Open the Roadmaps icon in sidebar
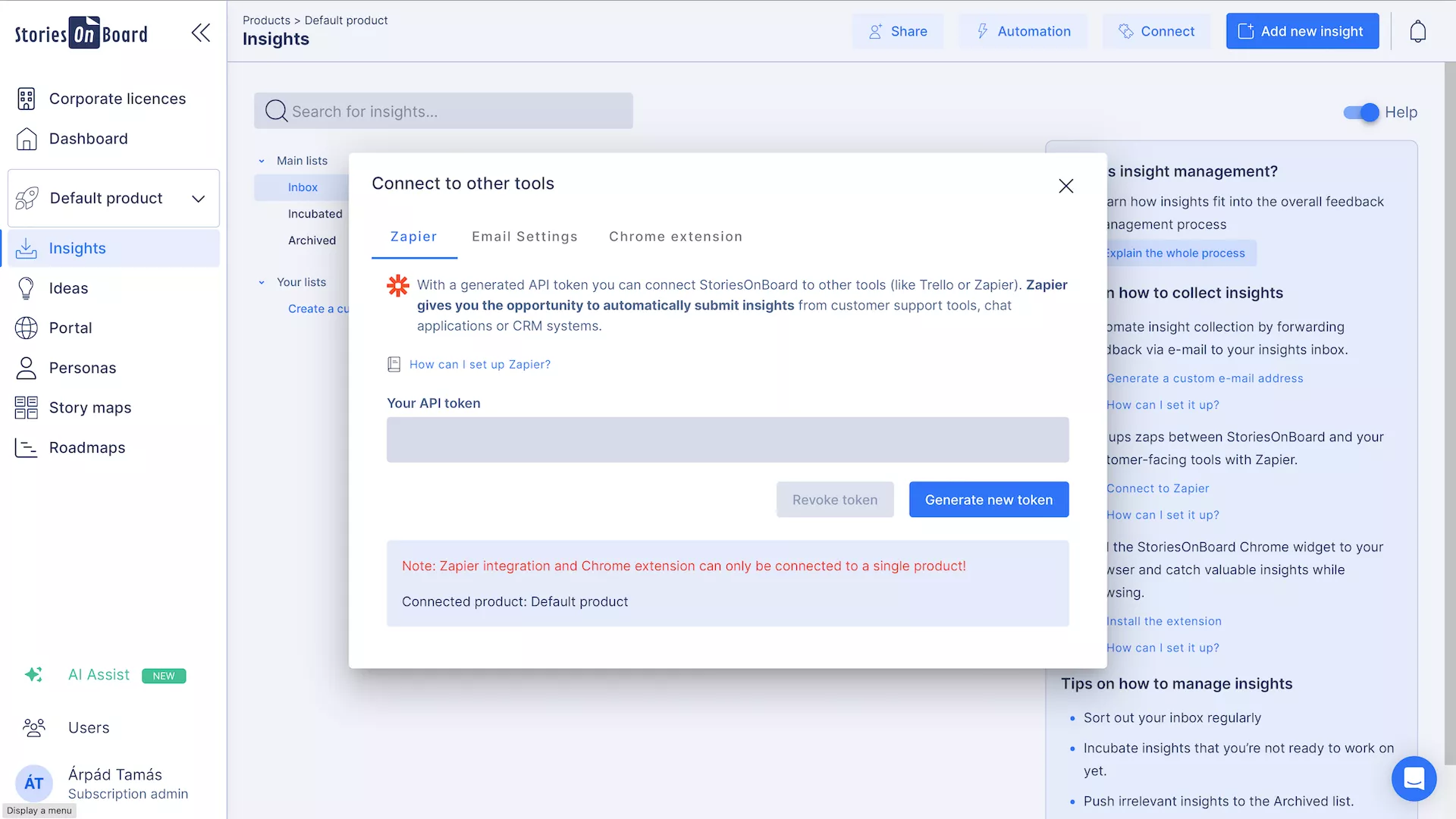Screen dimensions: 1456x819 point(26,448)
